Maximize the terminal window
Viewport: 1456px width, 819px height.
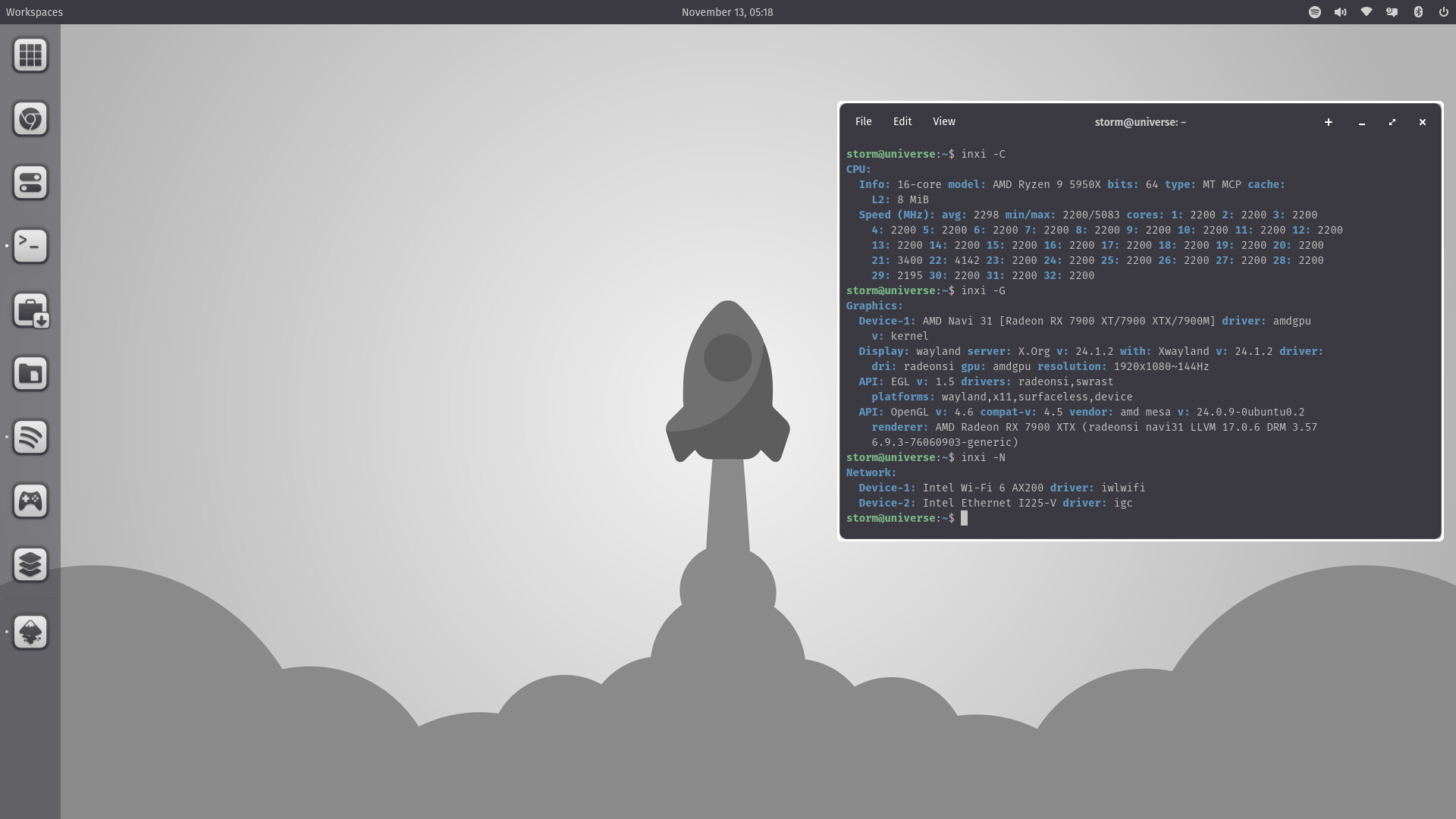(x=1392, y=122)
